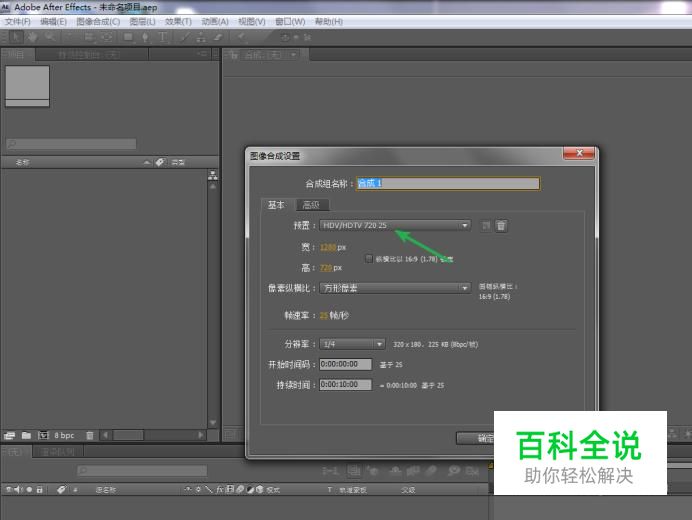The image size is (692, 520).
Task: Select the Text (T) tool in toolbar
Action: (163, 37)
